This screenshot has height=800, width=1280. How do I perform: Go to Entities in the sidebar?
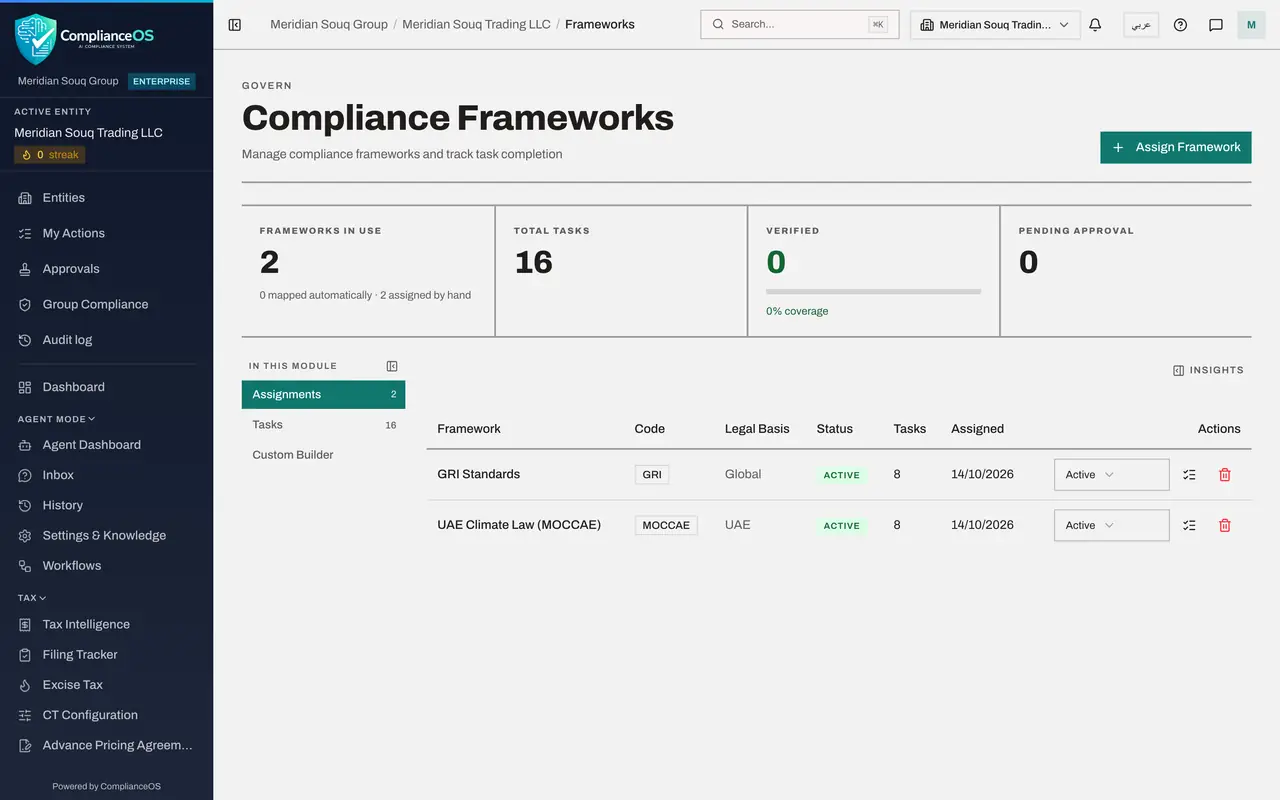106,198
